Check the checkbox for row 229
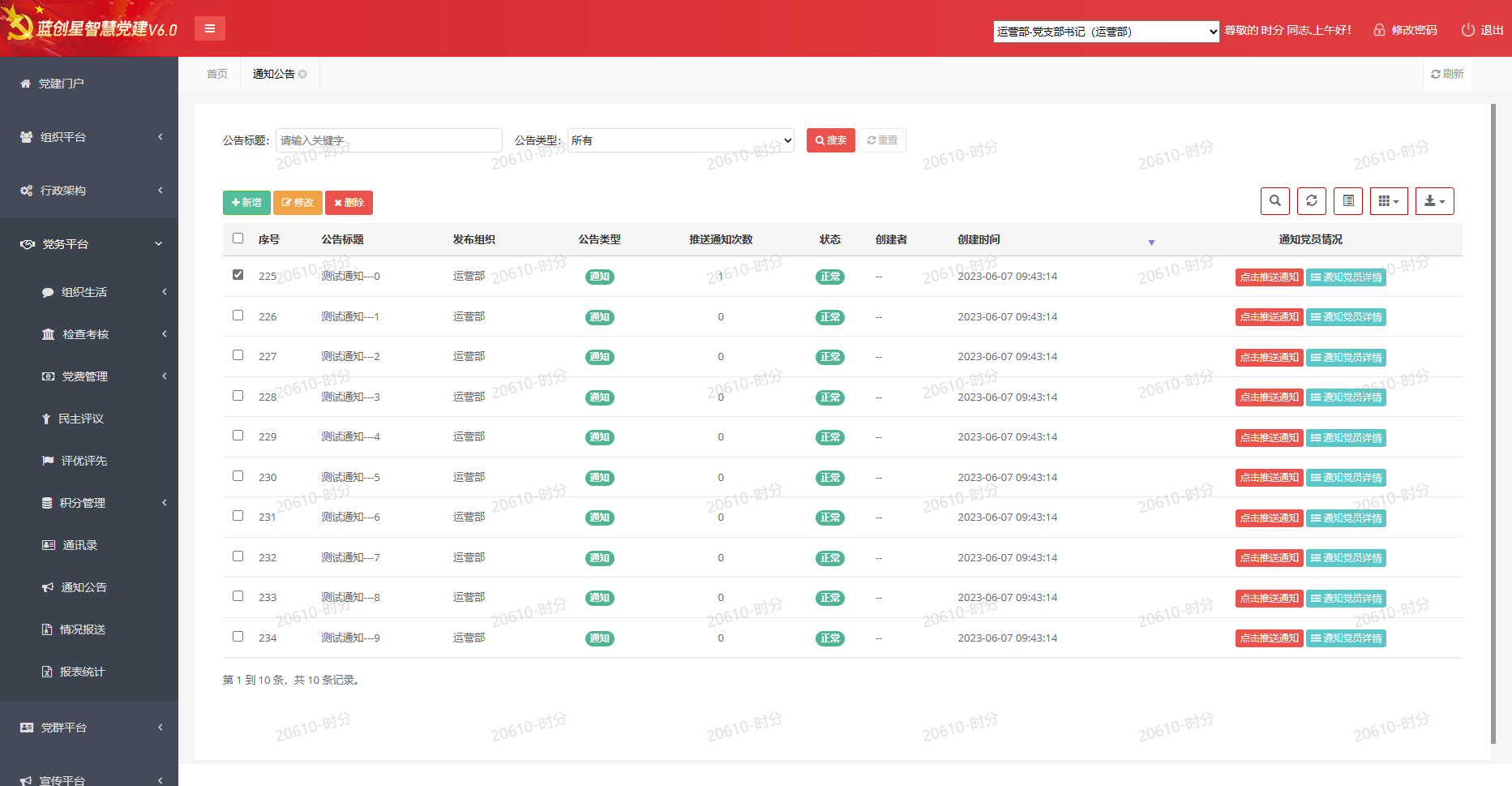 coord(238,436)
